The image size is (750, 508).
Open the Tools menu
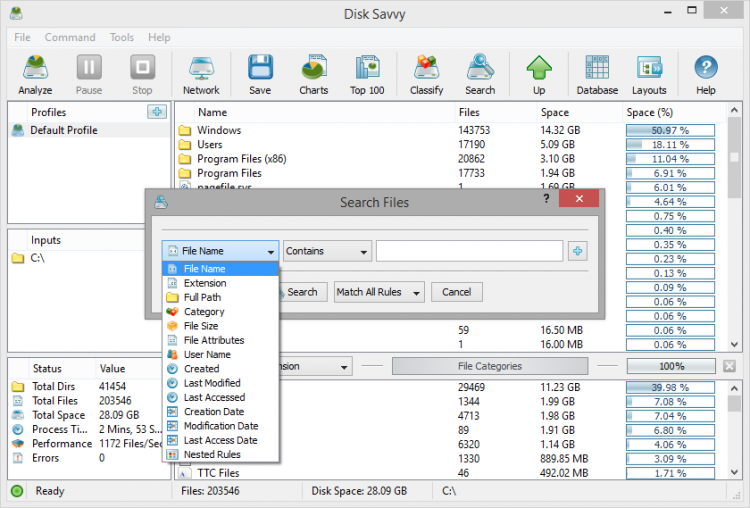point(121,37)
